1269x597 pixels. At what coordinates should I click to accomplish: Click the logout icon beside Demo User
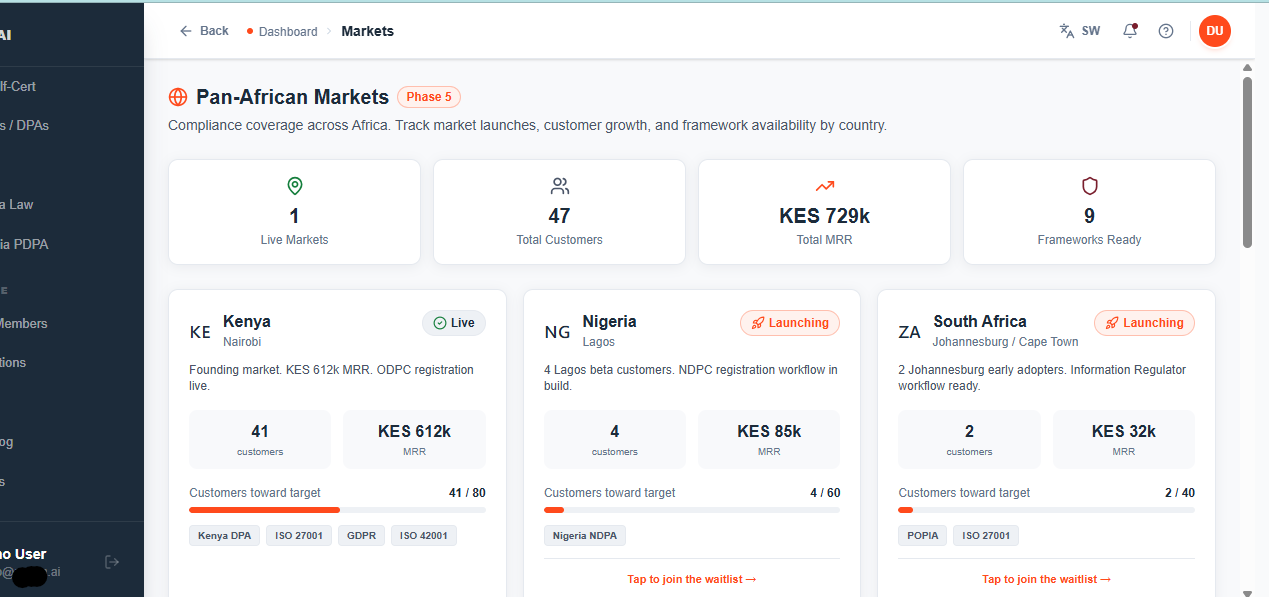(112, 562)
